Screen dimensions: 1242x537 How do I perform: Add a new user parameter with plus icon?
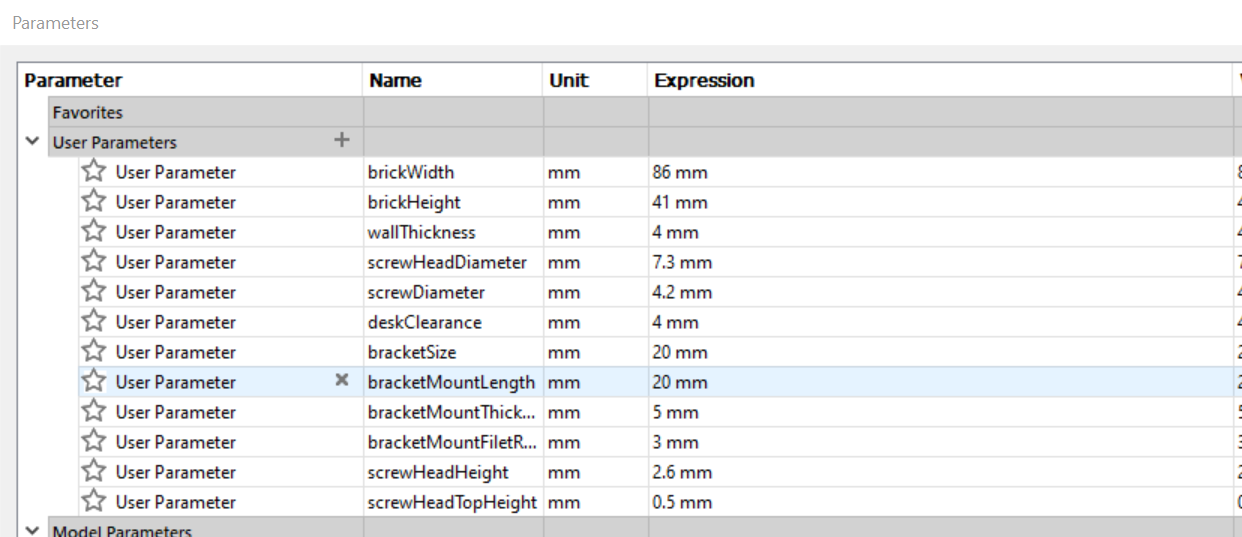(341, 140)
